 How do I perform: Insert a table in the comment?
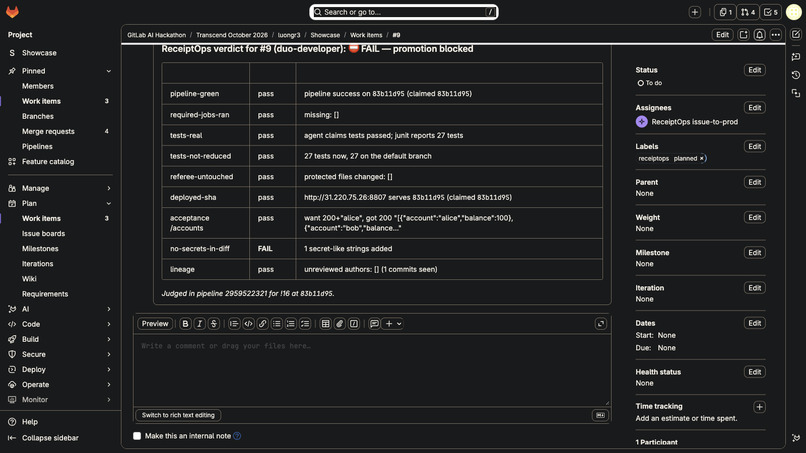[325, 323]
